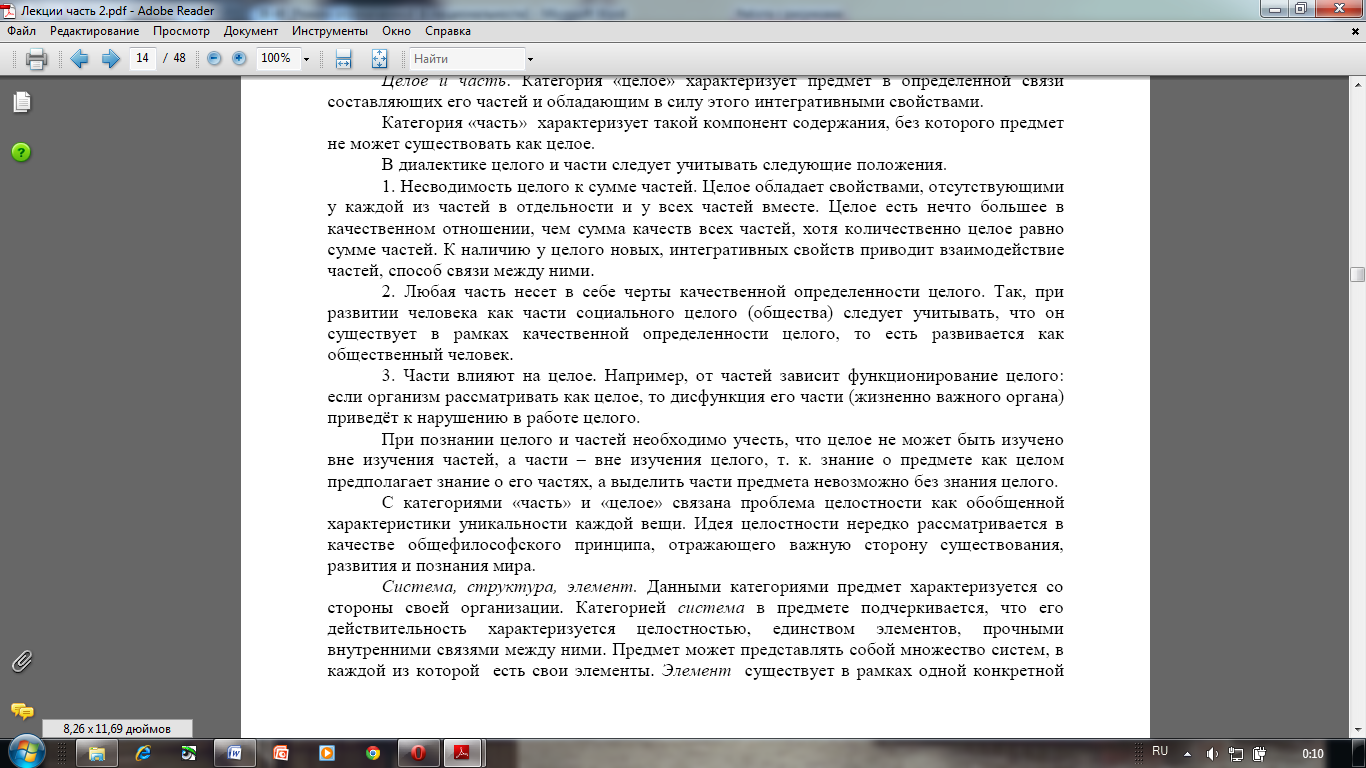The height and width of the screenshot is (768, 1366).
Task: Click the Show Desktop button
Action: coord(1359,753)
